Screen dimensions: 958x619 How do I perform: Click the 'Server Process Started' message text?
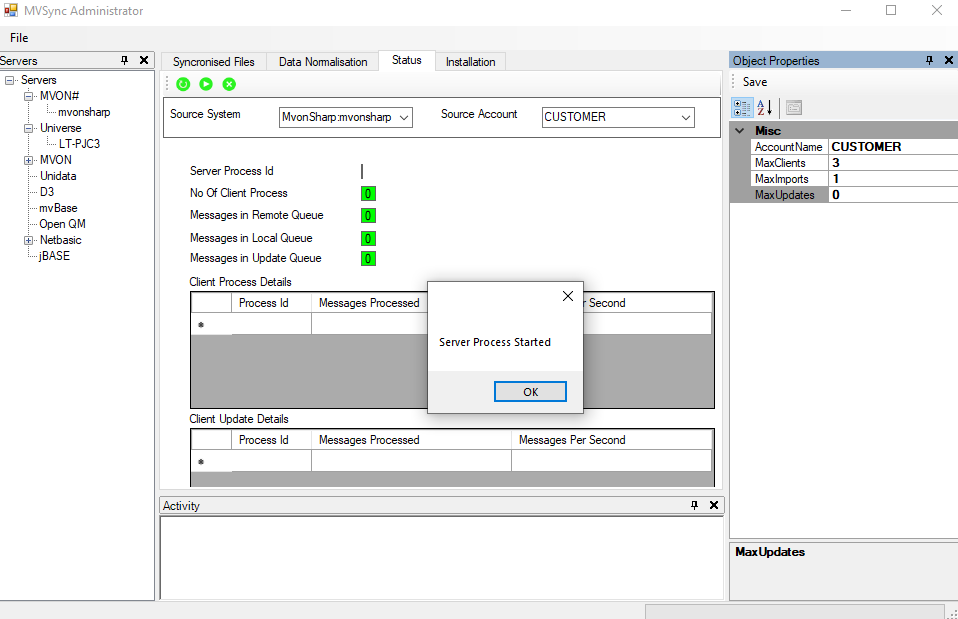tap(495, 342)
